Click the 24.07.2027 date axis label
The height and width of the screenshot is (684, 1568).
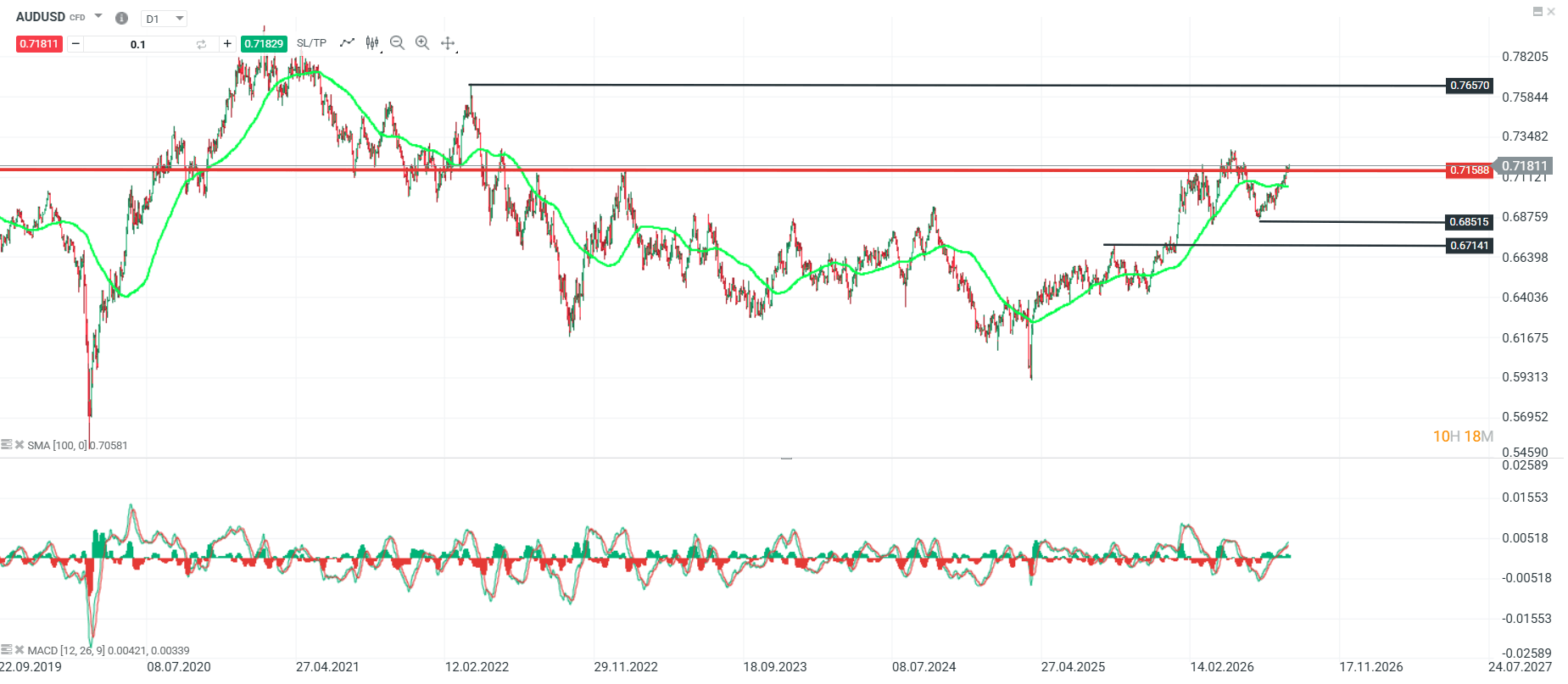1520,667
